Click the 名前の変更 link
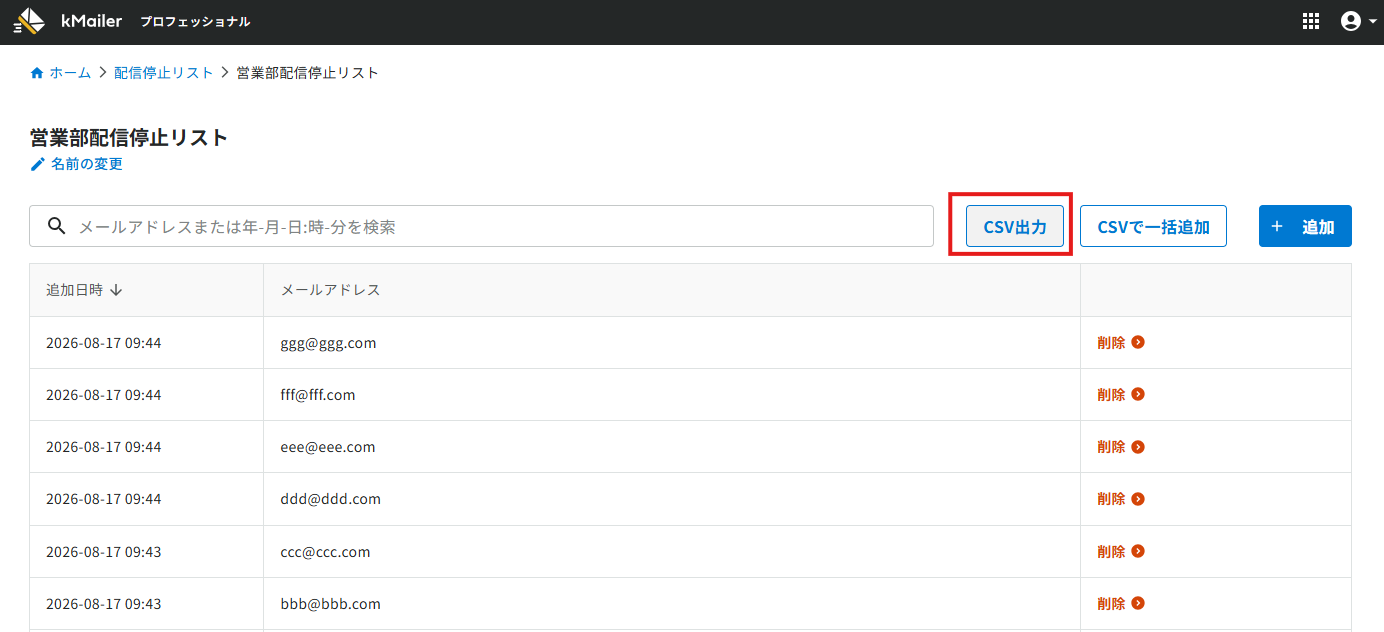 click(x=87, y=164)
